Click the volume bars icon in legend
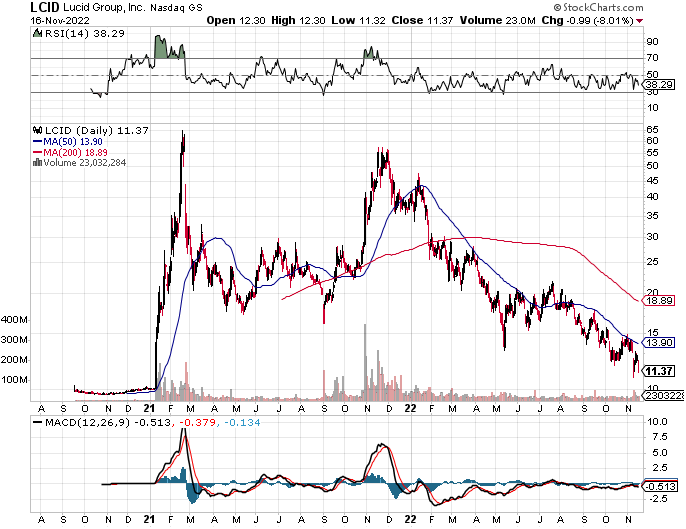Viewport: 686px width, 529px height. point(37,163)
